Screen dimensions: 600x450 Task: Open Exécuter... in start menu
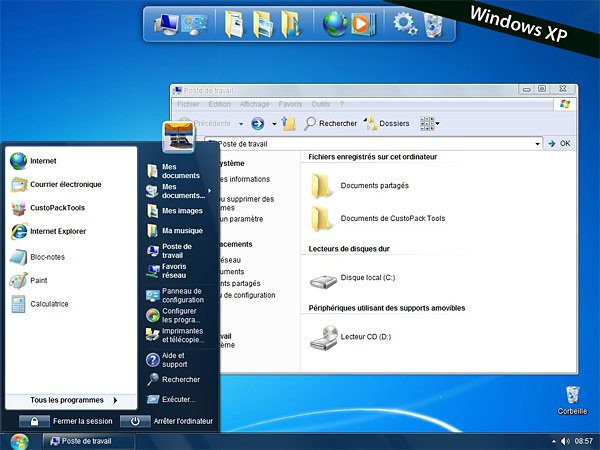[x=178, y=399]
